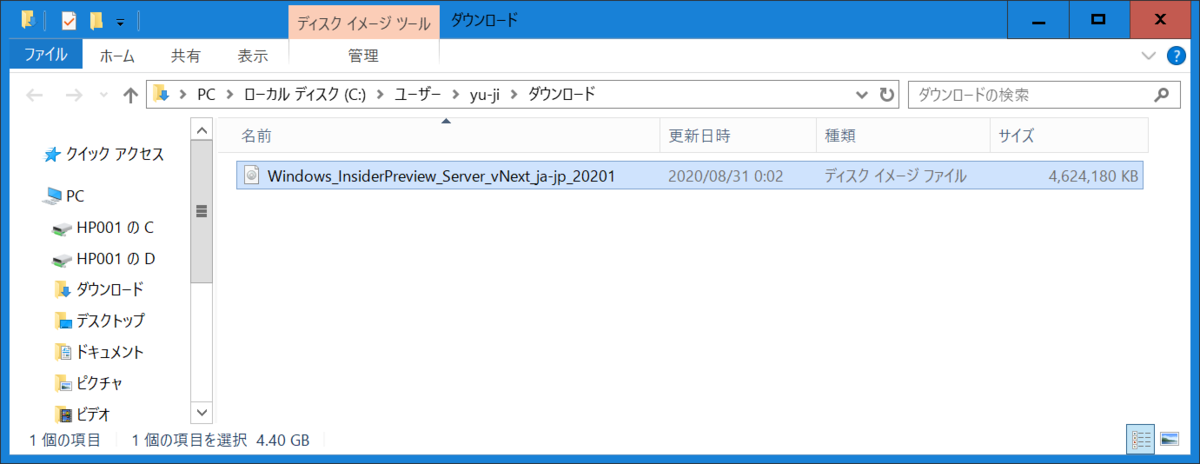1200x464 pixels.
Task: Click the 2020/08/31 0:02 date cell
Action: pyautogui.click(x=725, y=176)
